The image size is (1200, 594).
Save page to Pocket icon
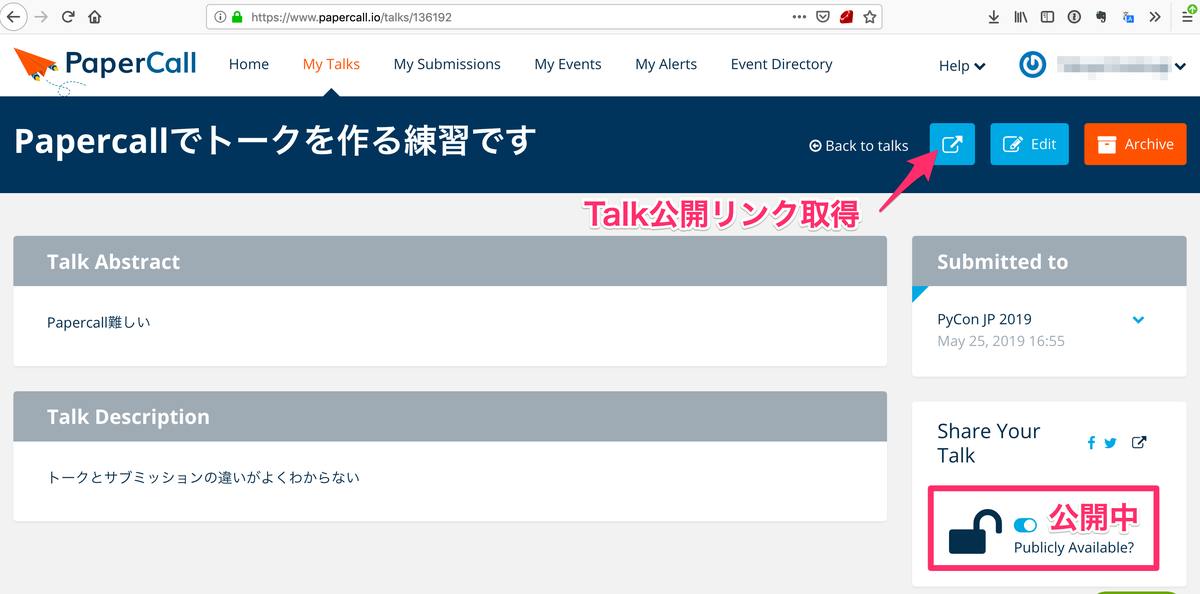(x=823, y=17)
